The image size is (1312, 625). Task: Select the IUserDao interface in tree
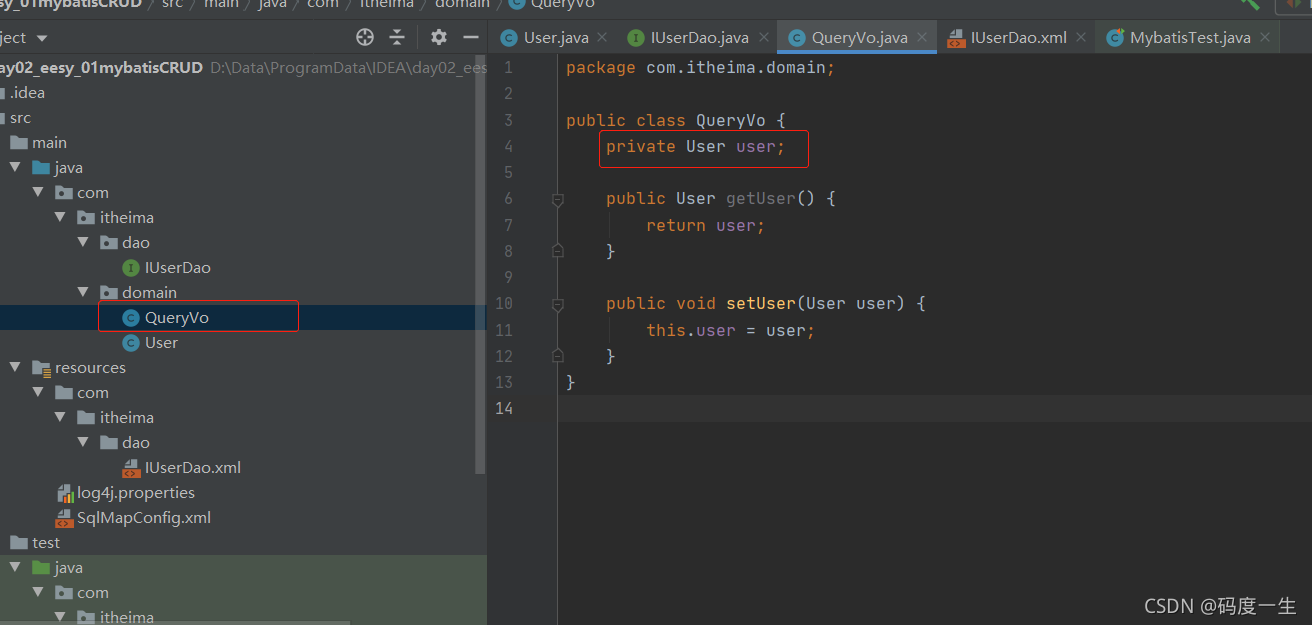(x=177, y=267)
